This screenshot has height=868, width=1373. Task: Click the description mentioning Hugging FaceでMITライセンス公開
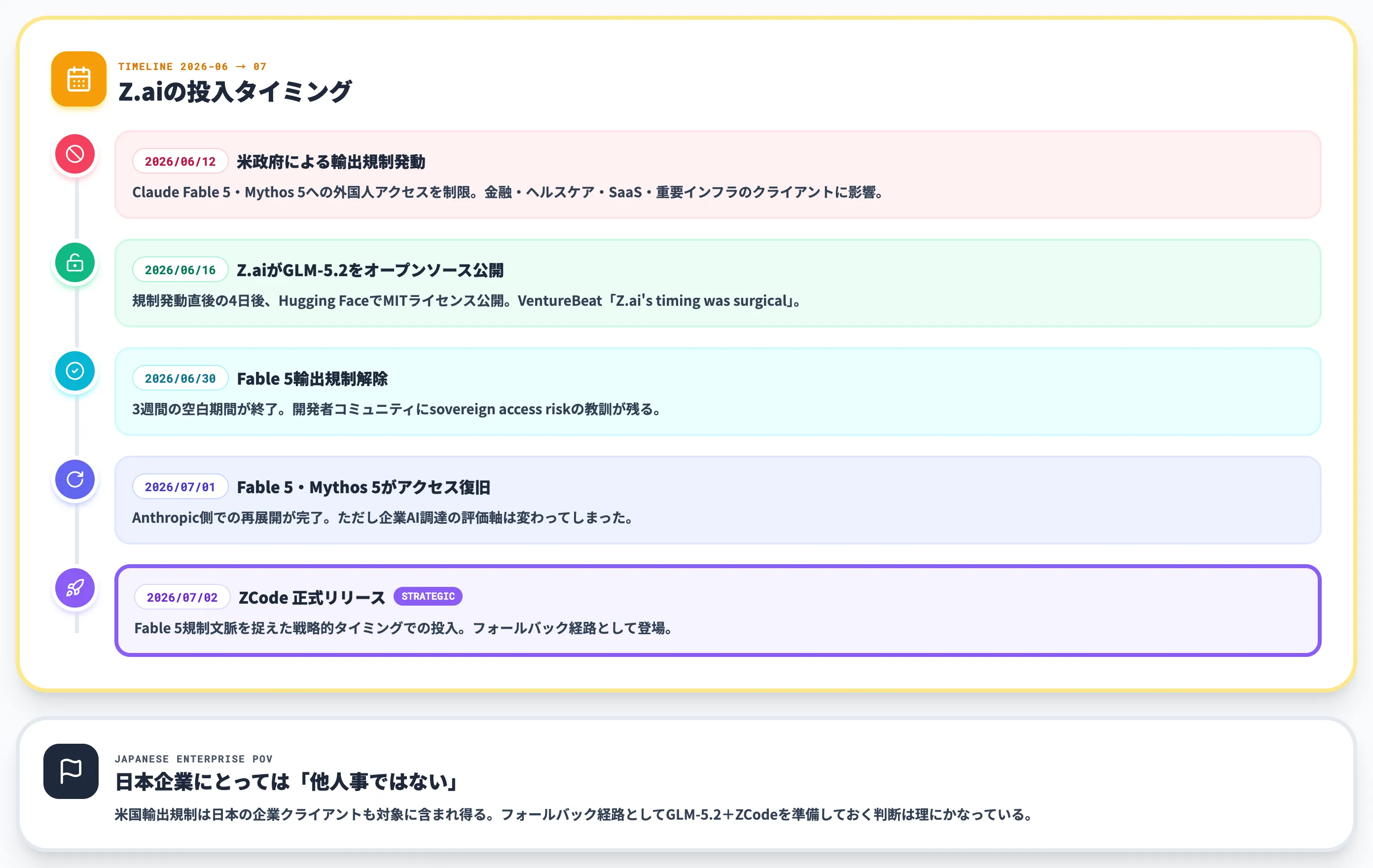pos(467,300)
